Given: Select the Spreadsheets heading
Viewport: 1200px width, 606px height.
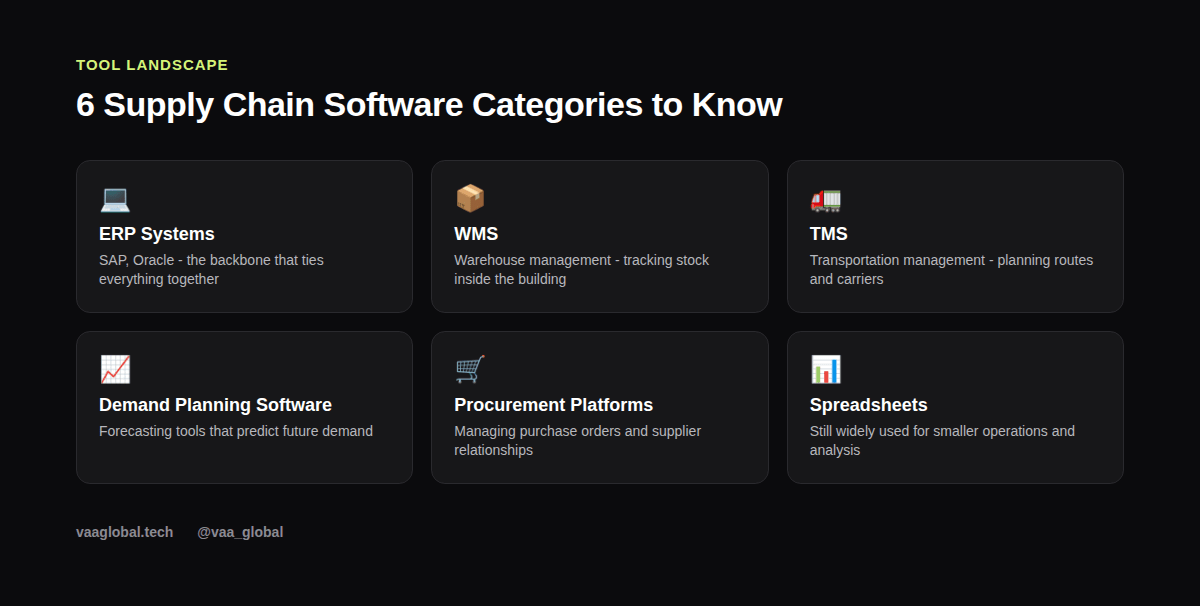Looking at the screenshot, I should click(x=869, y=405).
